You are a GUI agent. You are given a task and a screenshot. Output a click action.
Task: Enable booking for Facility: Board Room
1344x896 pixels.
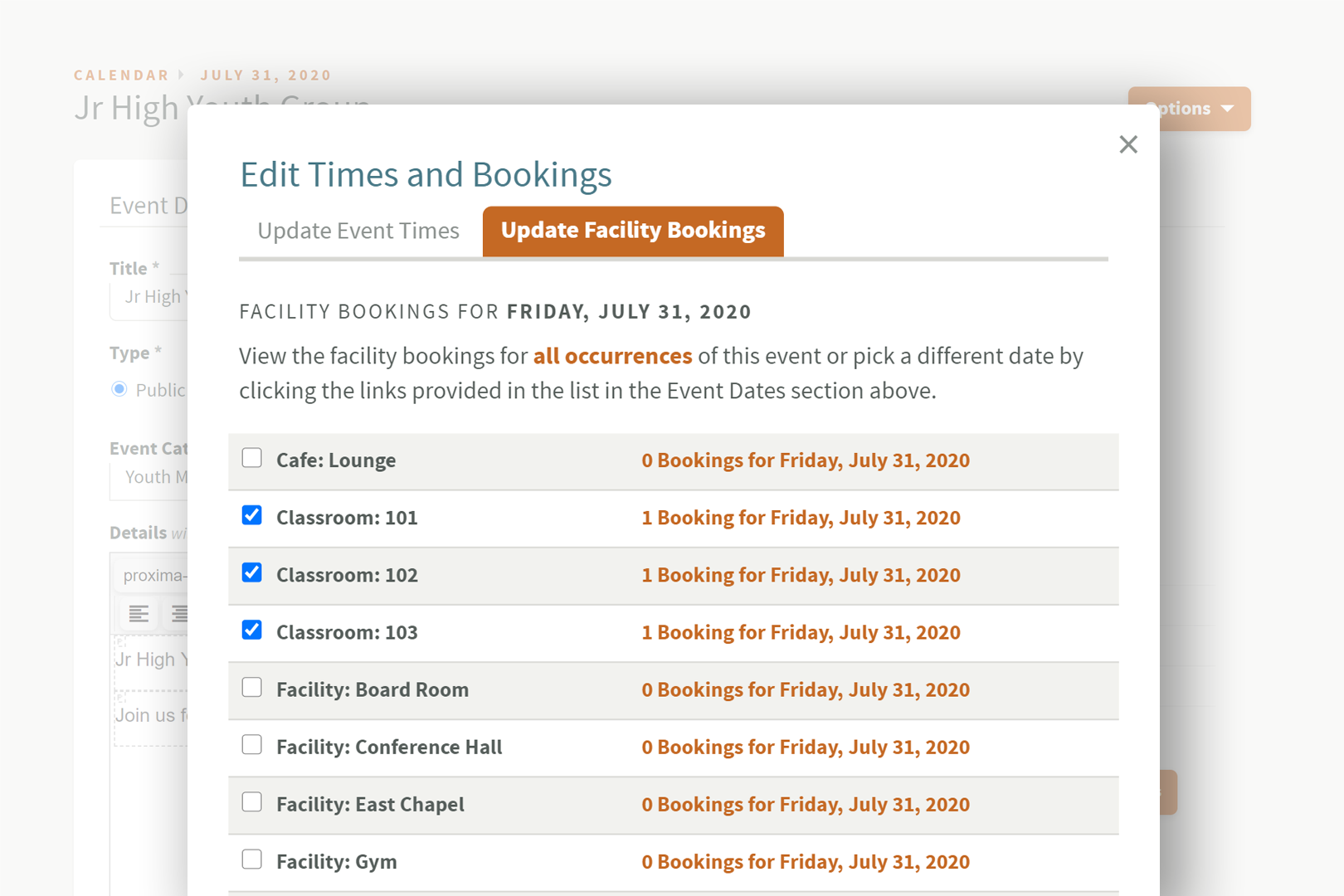click(x=251, y=687)
